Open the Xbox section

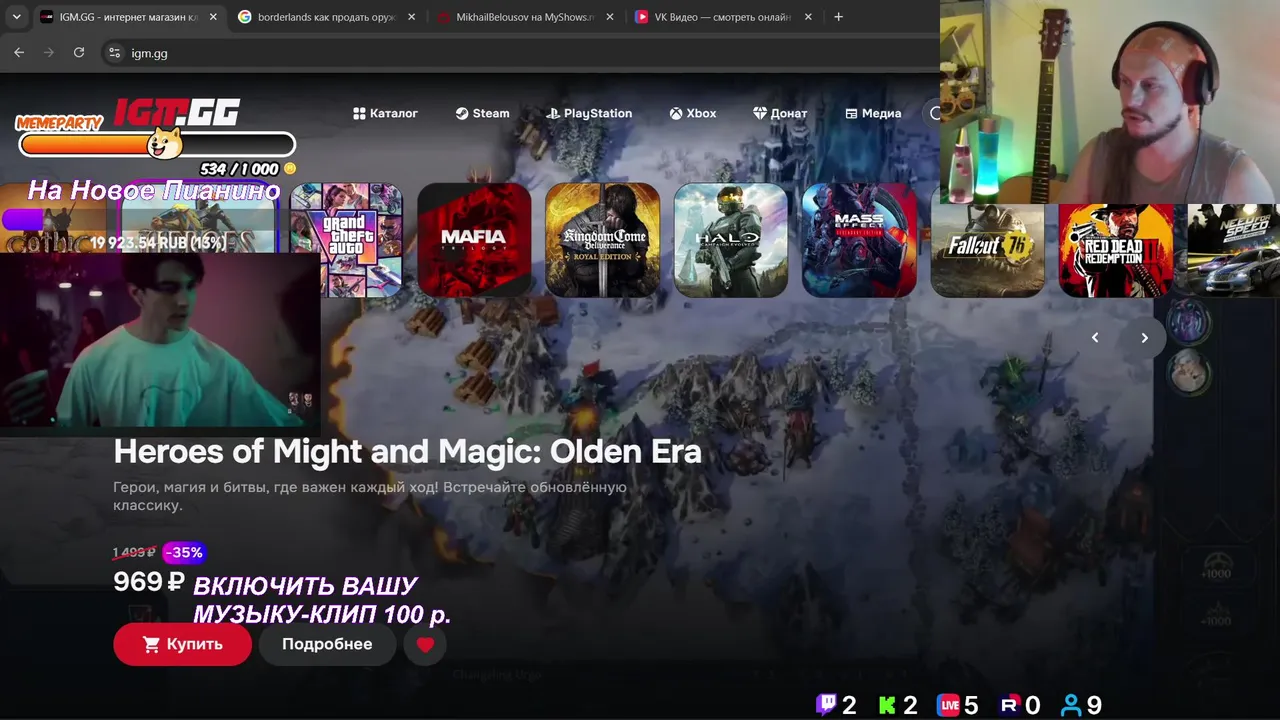pos(693,113)
